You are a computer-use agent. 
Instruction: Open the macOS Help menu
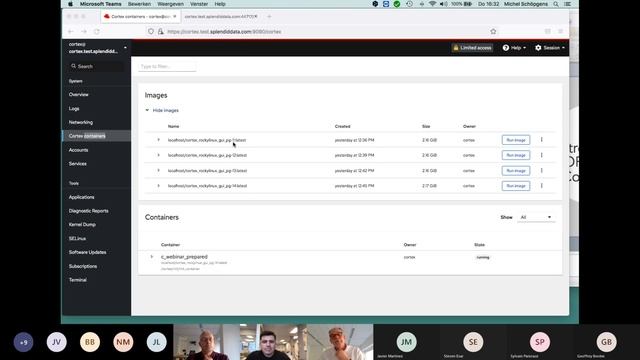pos(220,4)
